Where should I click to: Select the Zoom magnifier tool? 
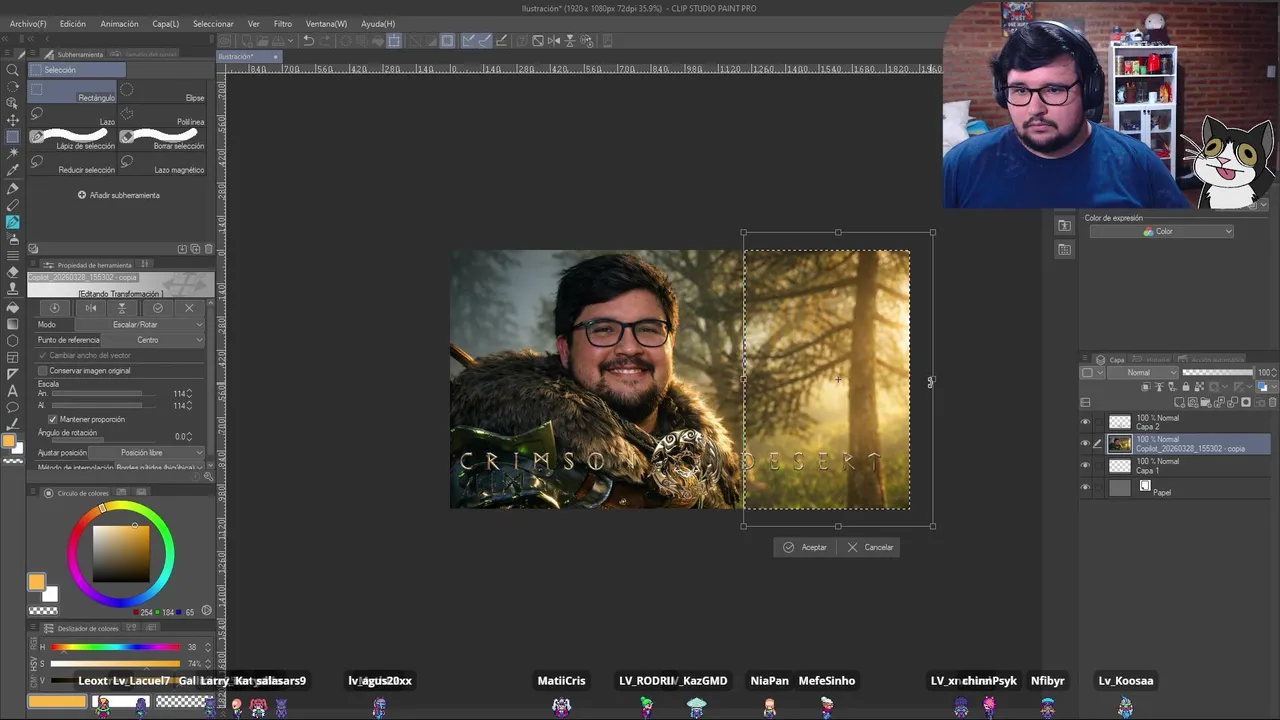tap(13, 69)
